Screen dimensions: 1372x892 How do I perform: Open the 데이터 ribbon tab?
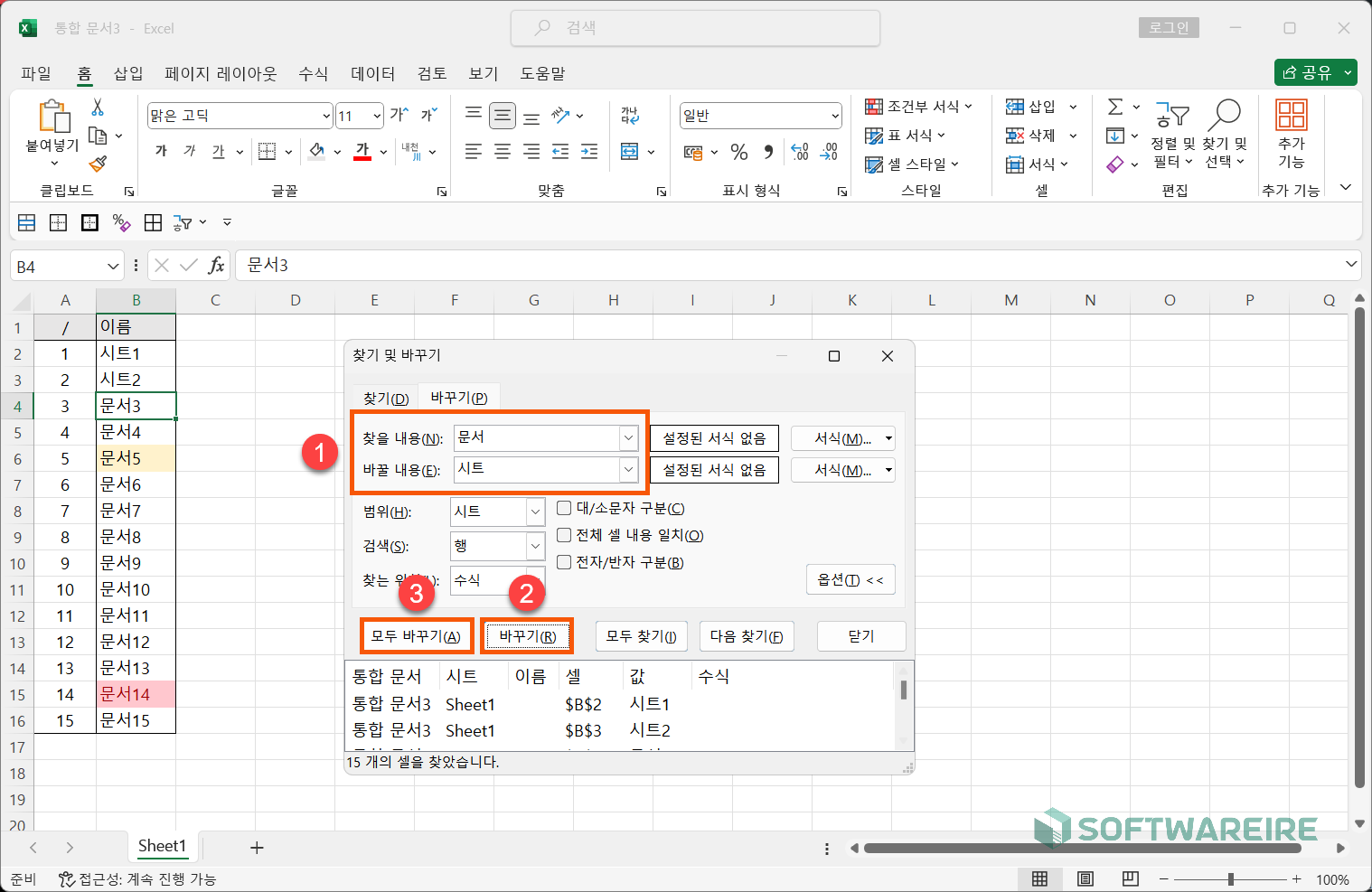point(373,73)
